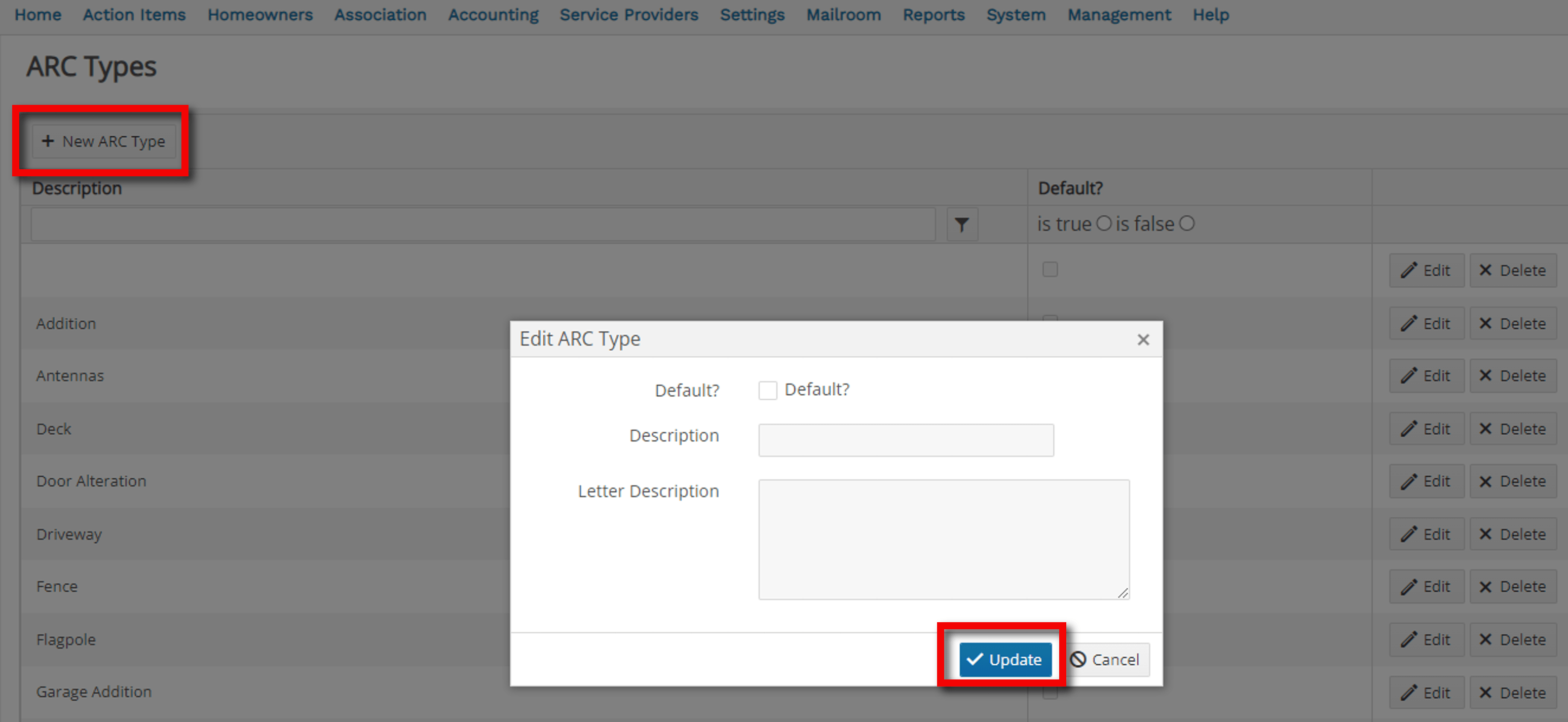Open the Reports menu

(933, 15)
